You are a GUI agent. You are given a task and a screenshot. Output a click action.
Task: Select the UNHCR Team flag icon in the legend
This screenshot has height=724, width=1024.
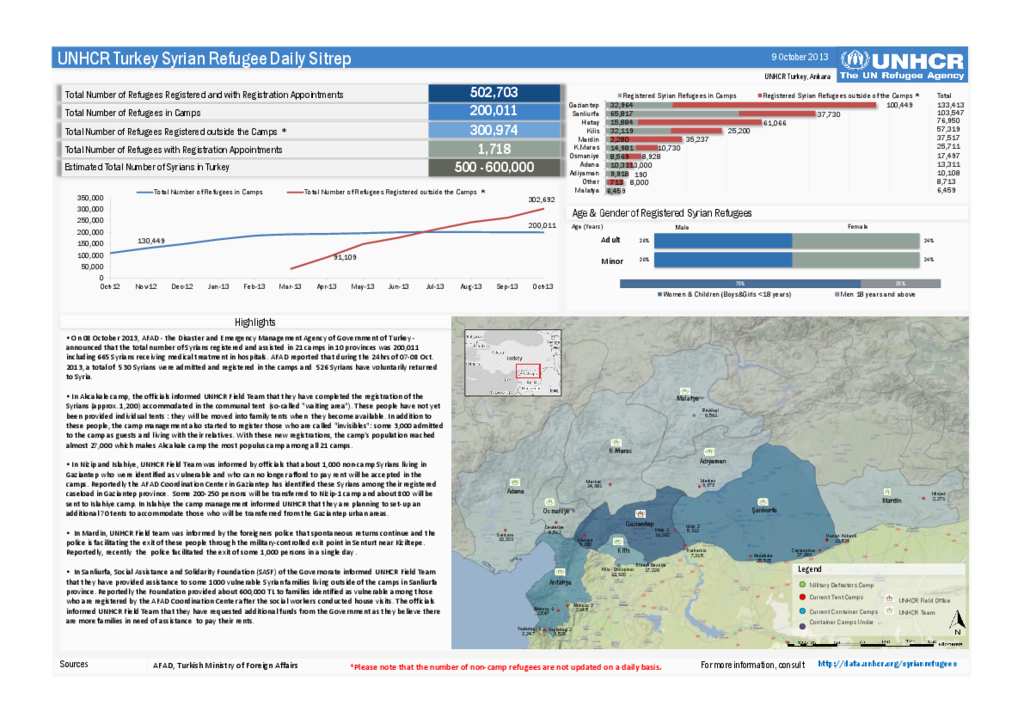click(x=890, y=612)
